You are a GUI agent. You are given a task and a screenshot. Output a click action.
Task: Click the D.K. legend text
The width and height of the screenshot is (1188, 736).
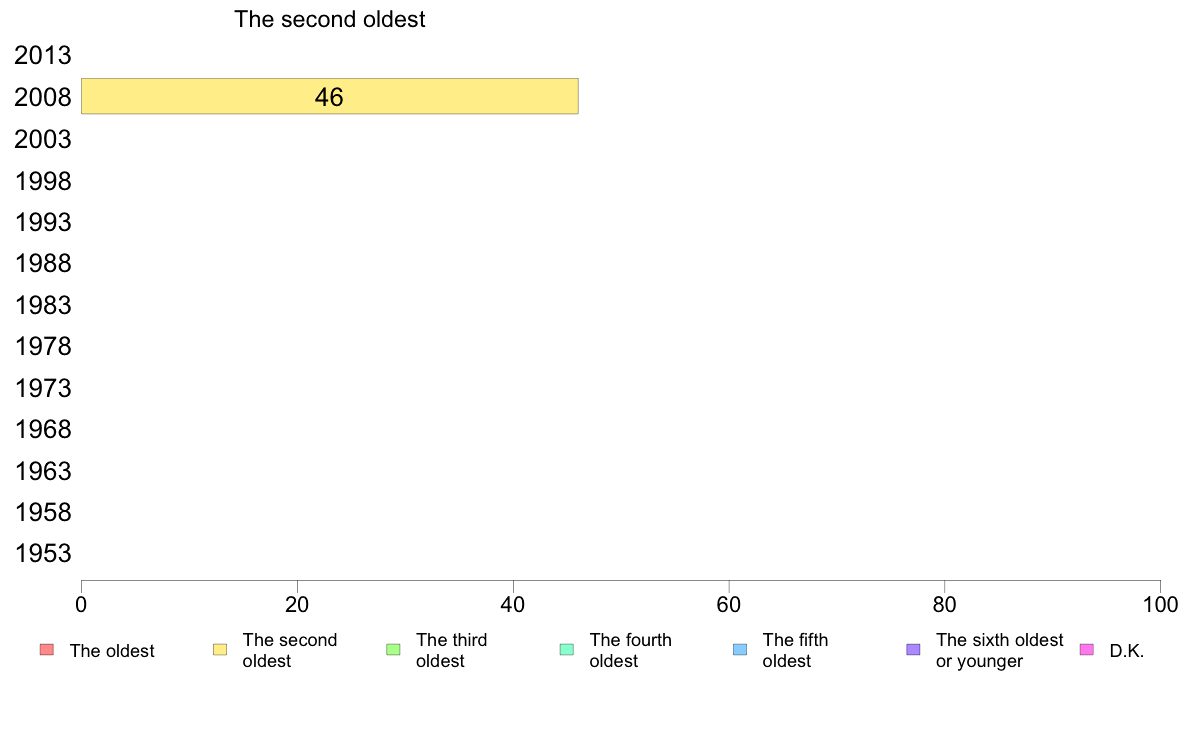point(1127,651)
